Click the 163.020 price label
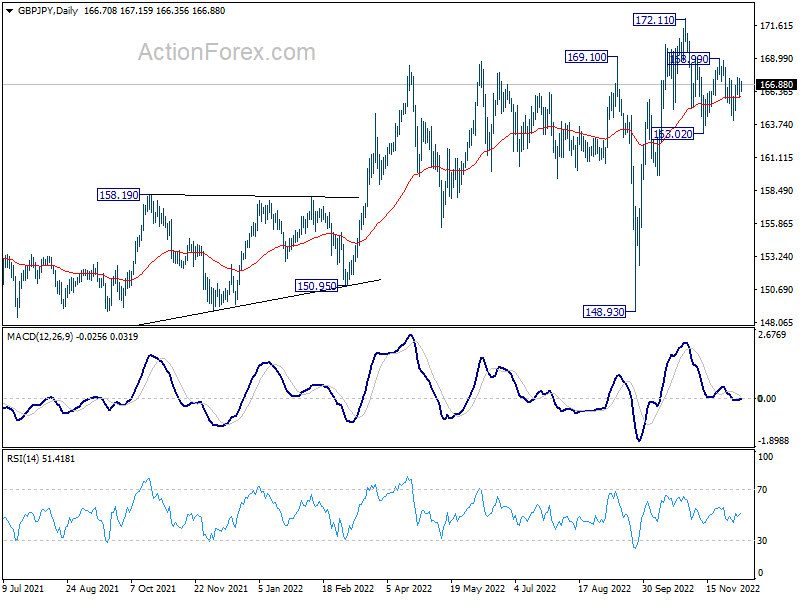This screenshot has width=800, height=600. tap(673, 134)
